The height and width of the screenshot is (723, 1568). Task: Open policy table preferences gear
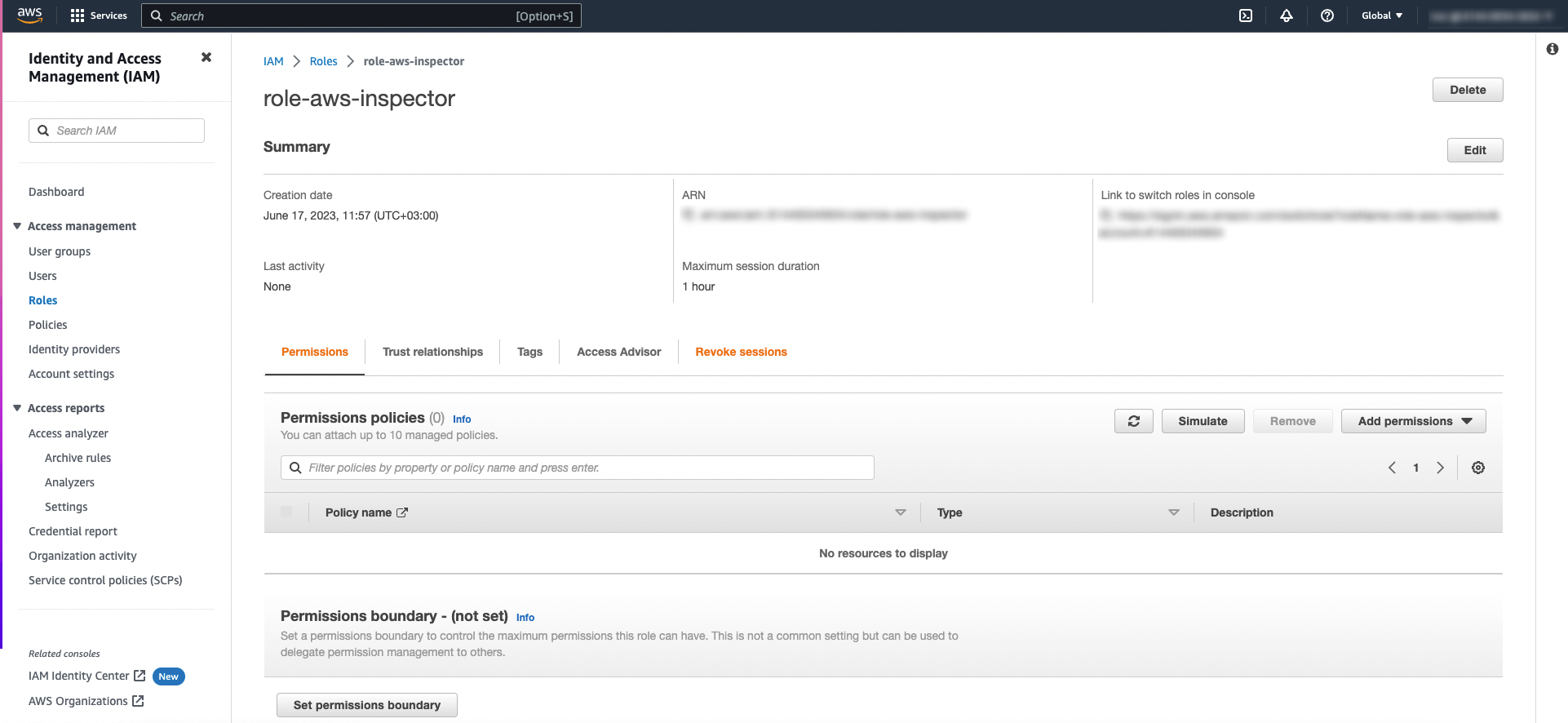point(1478,468)
